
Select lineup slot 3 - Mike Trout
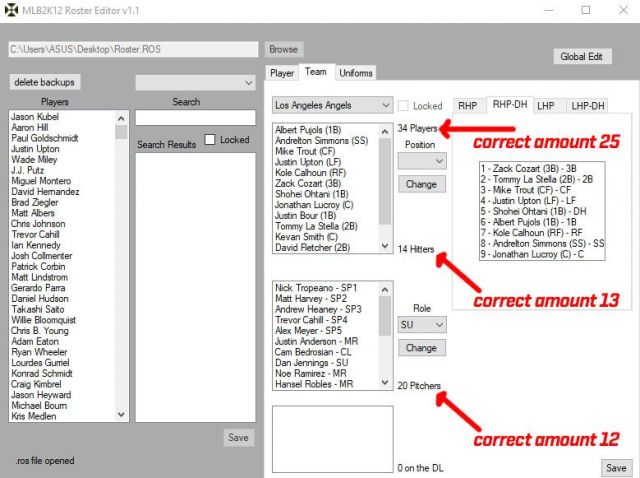(x=542, y=190)
